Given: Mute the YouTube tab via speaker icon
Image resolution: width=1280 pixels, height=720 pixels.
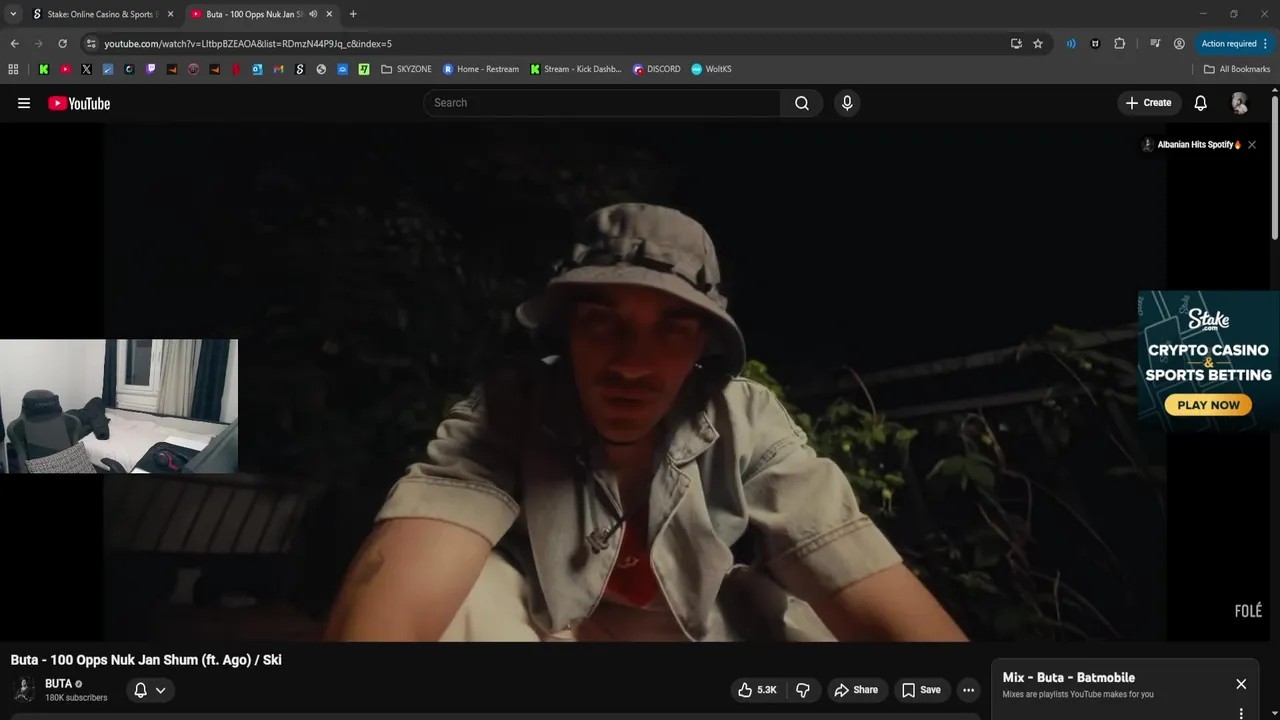Looking at the screenshot, I should pyautogui.click(x=313, y=14).
